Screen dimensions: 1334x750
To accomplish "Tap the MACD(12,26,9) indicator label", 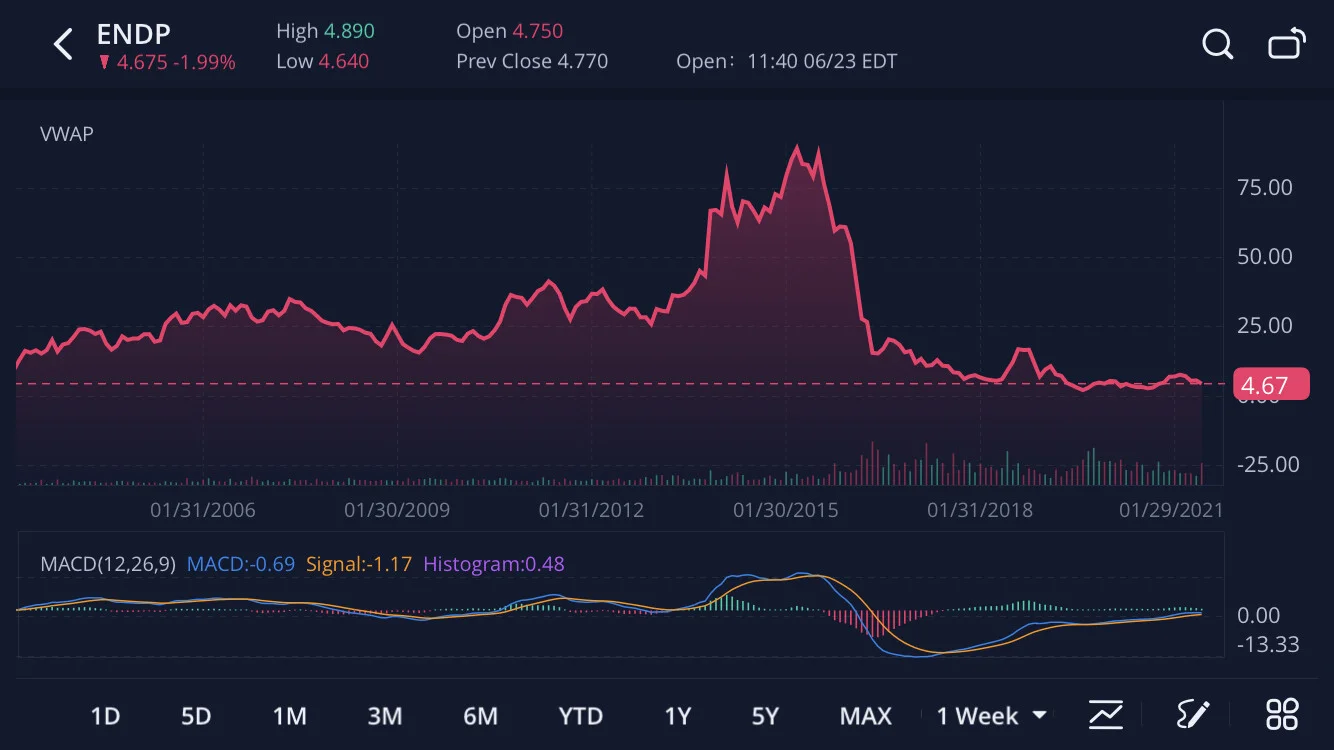I will pyautogui.click(x=109, y=564).
